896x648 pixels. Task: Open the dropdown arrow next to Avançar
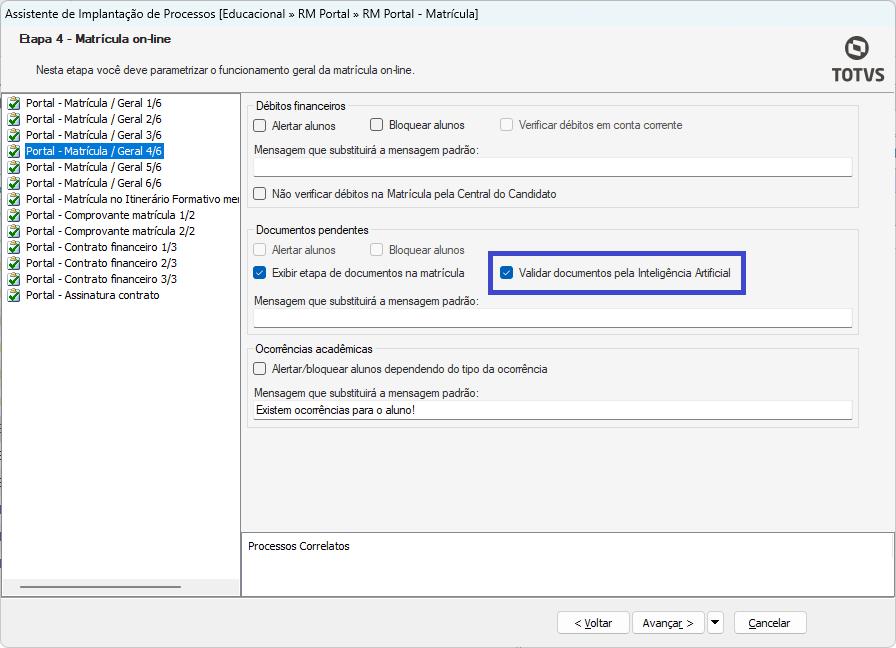click(x=715, y=622)
